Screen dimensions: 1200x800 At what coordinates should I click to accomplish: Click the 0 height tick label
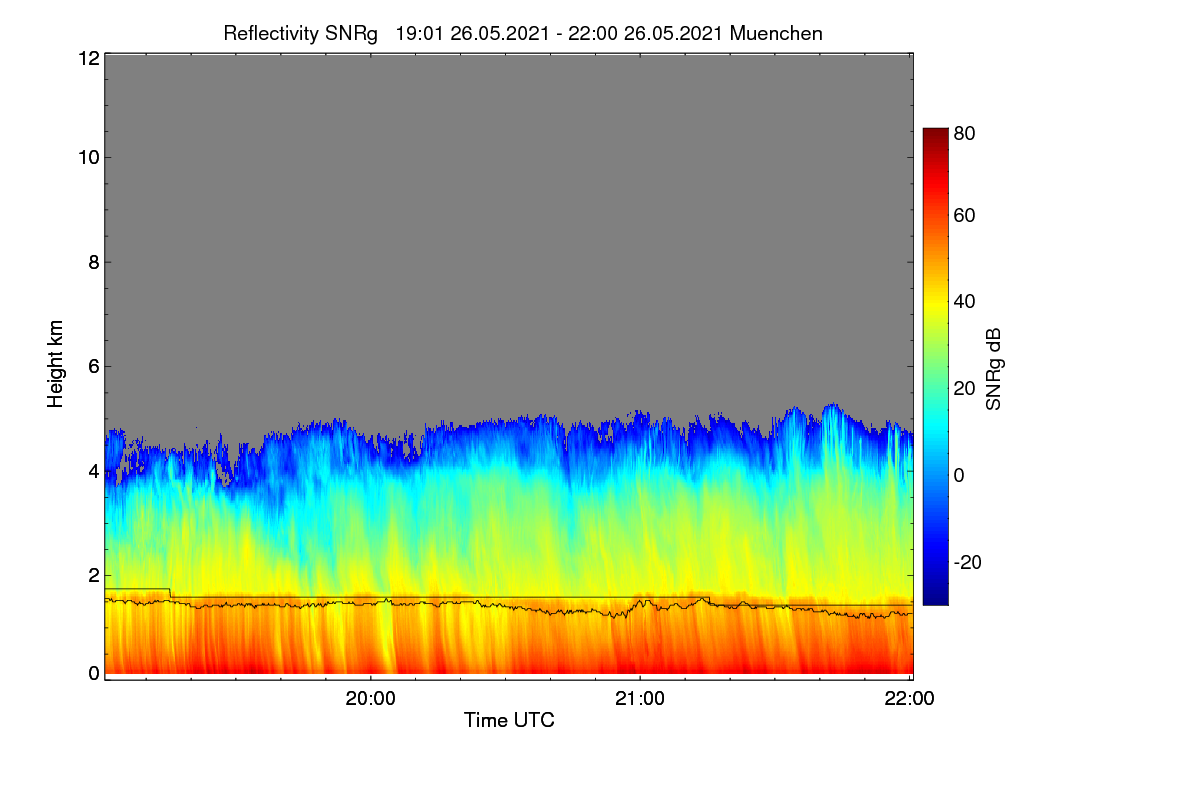[92, 673]
